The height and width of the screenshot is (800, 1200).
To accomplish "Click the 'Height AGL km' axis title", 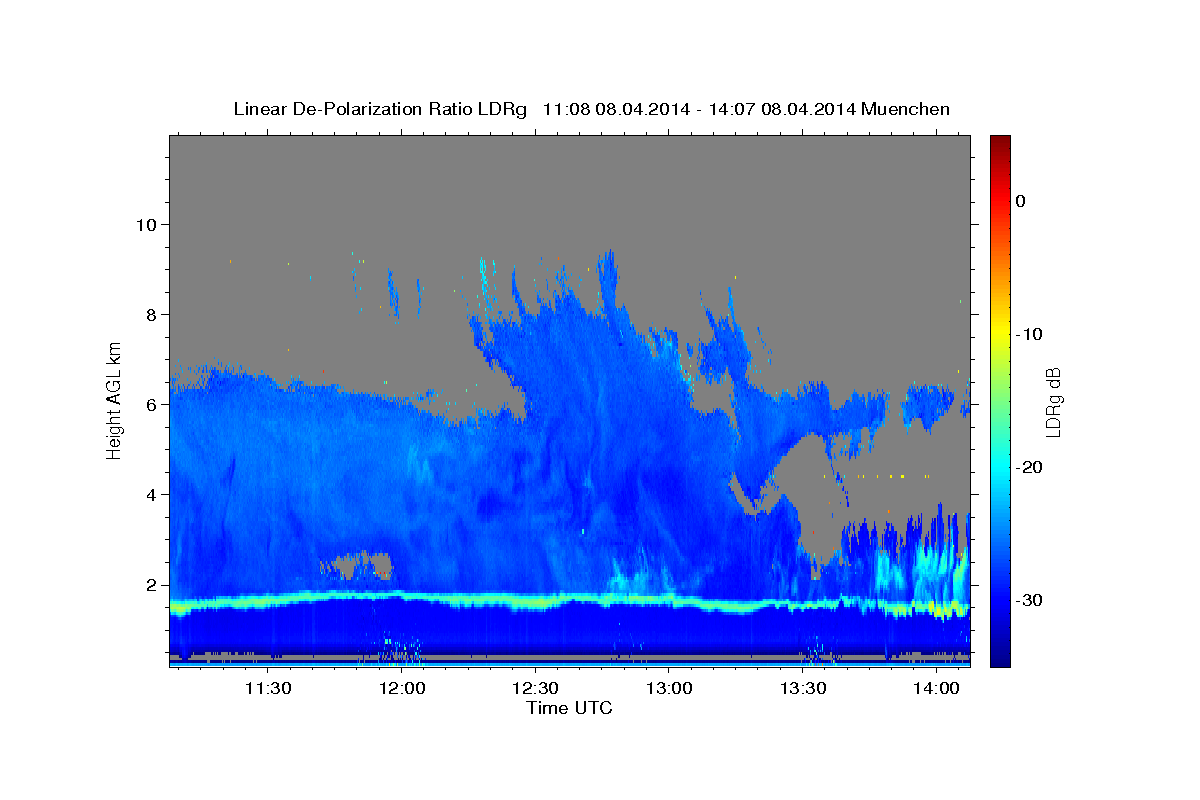I will point(114,399).
